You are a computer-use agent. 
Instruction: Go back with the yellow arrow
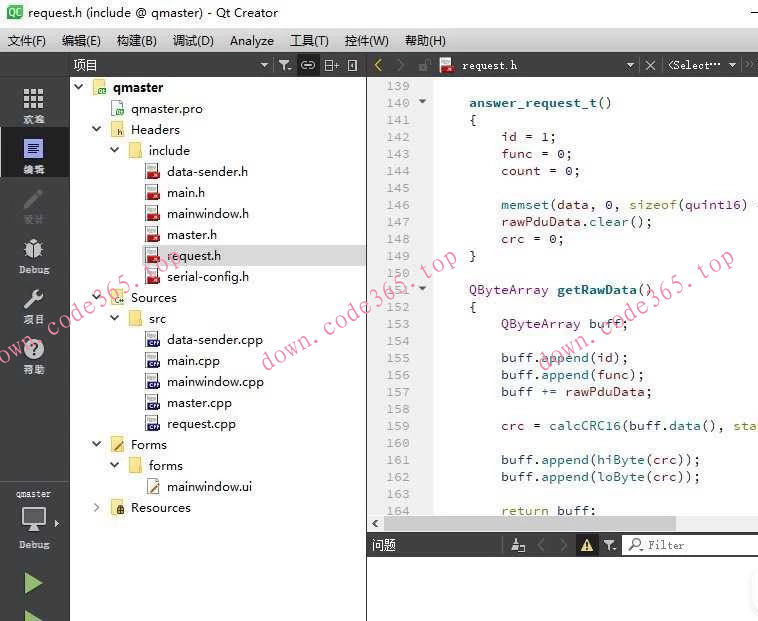pos(379,65)
